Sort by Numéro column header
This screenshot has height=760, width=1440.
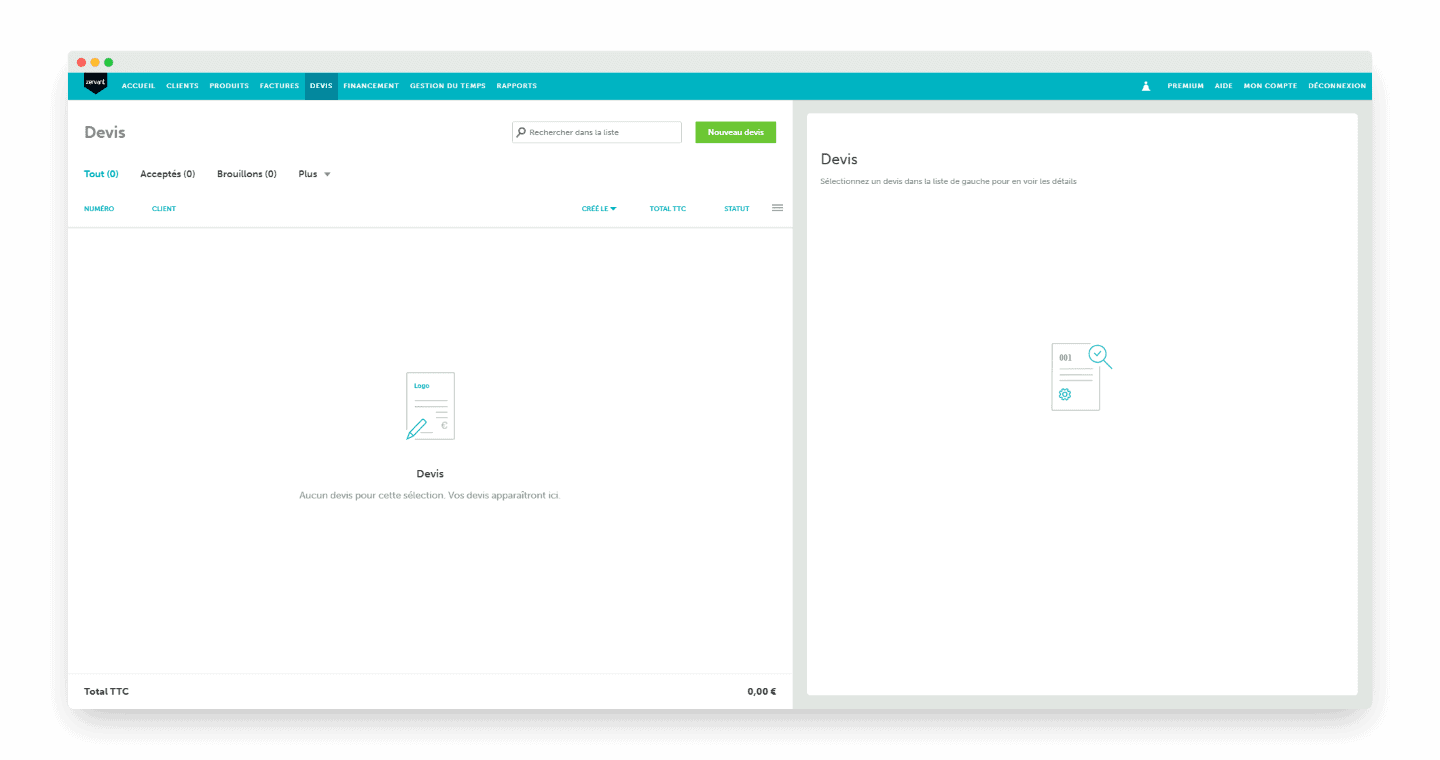99,209
